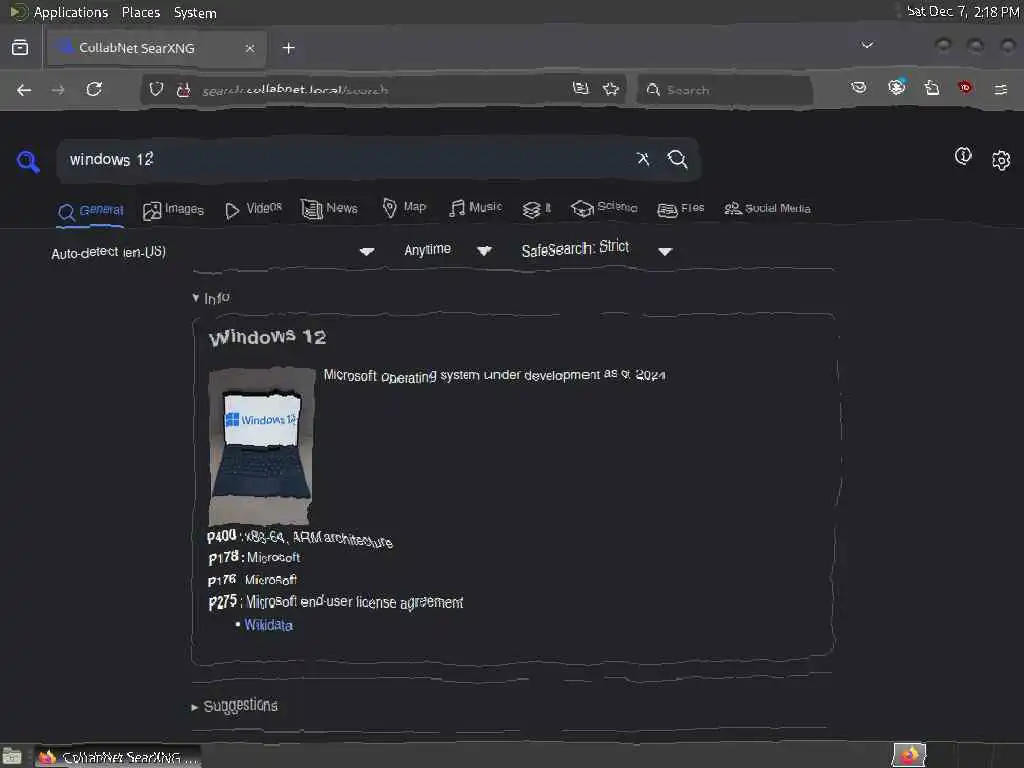Open the Firefox account toolbar icon
Screen dimensions: 1024x768
[897, 87]
